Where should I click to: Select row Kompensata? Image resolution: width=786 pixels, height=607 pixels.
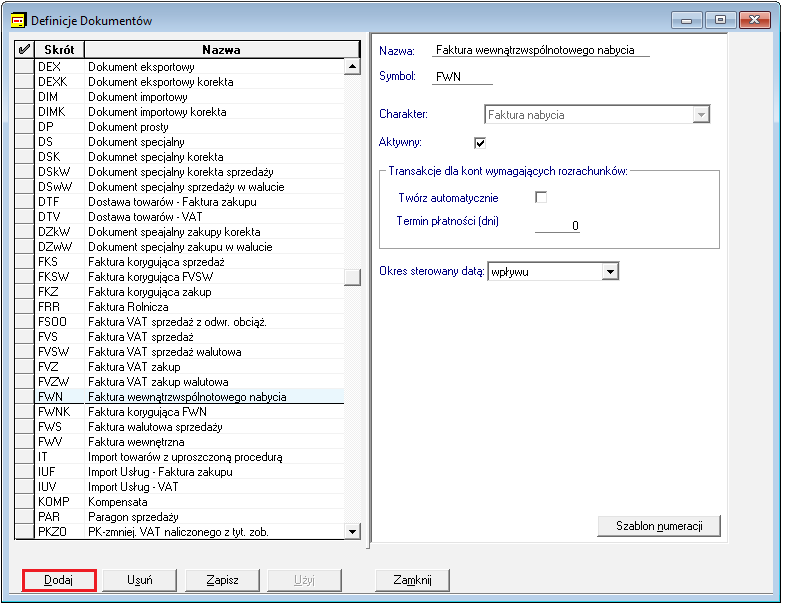[189, 502]
